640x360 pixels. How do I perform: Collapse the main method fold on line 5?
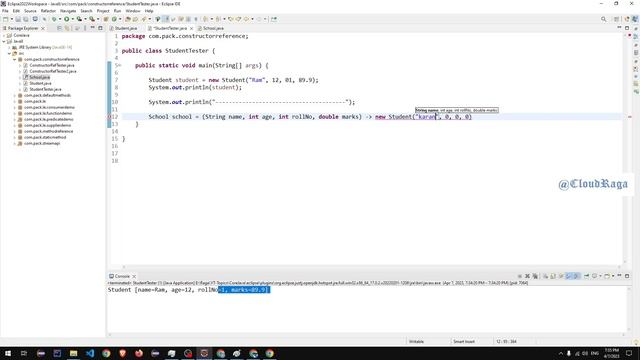[120, 65]
